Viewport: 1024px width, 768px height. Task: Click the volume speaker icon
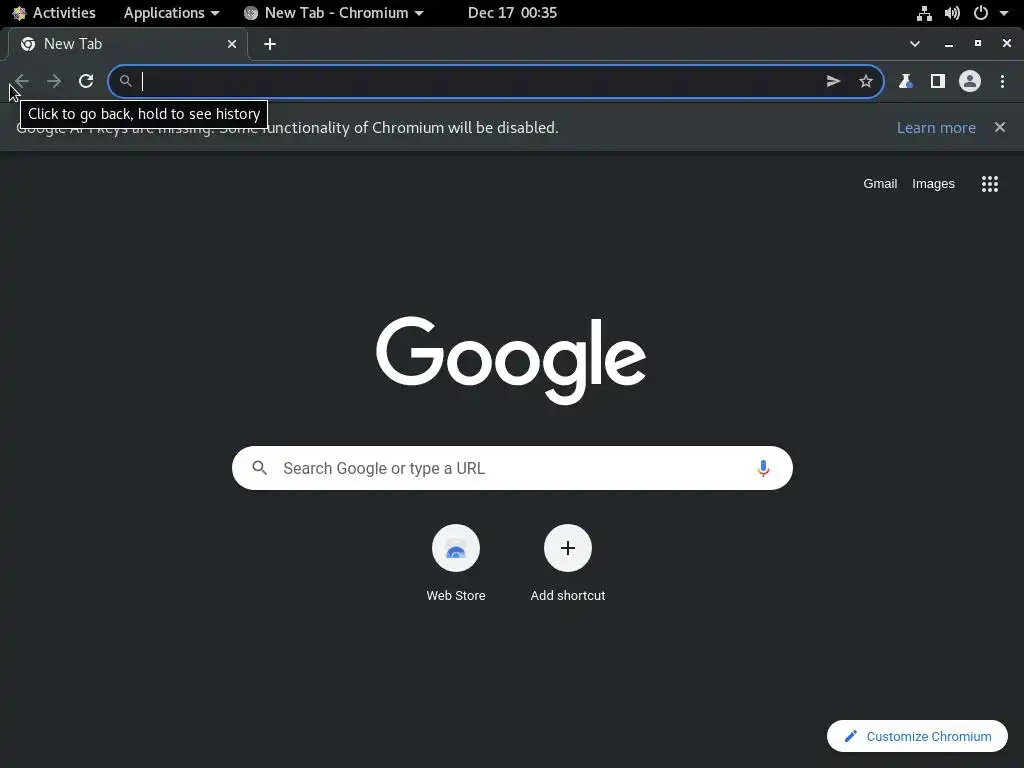tap(952, 12)
